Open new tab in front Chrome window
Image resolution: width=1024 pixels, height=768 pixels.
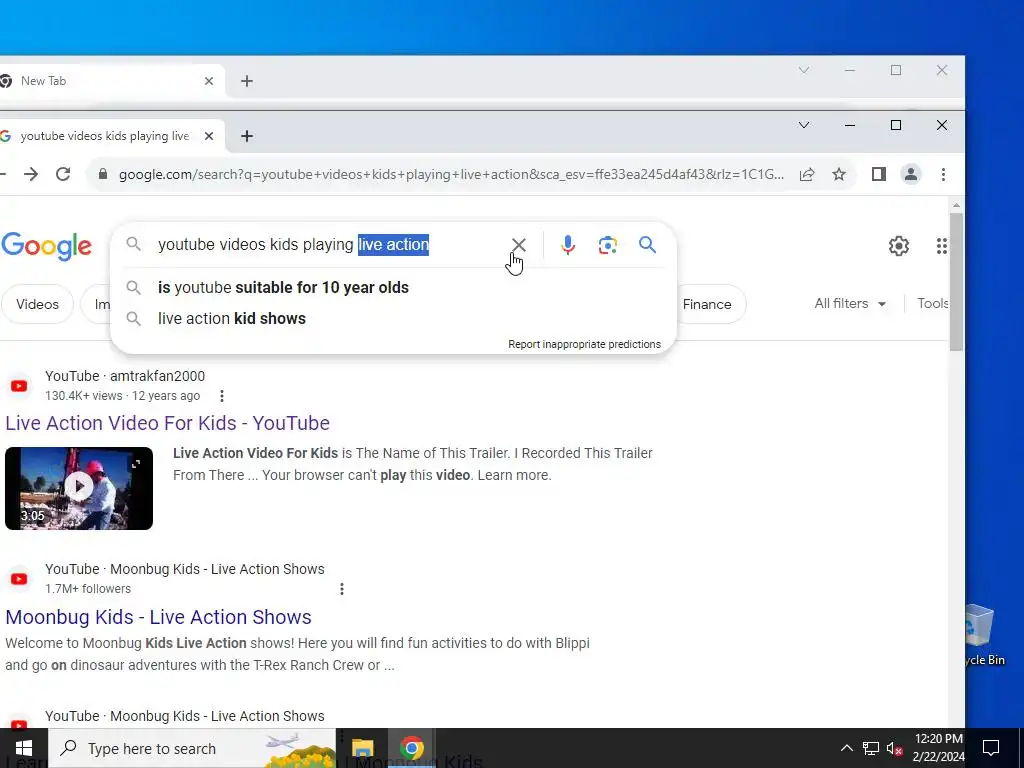point(247,136)
